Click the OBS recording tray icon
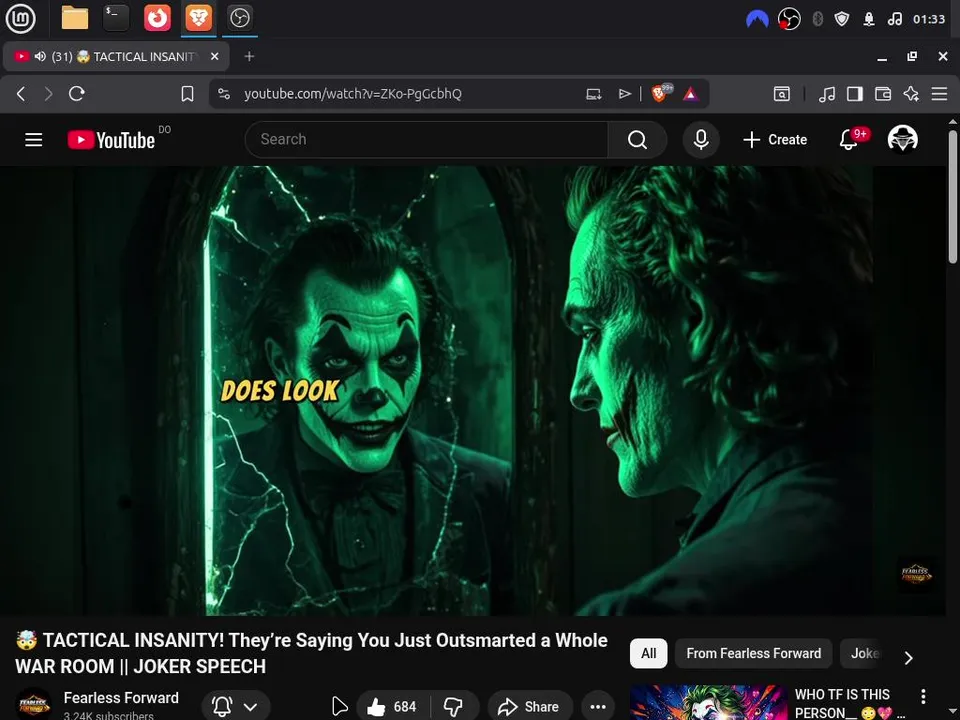960x720 pixels. coord(789,19)
